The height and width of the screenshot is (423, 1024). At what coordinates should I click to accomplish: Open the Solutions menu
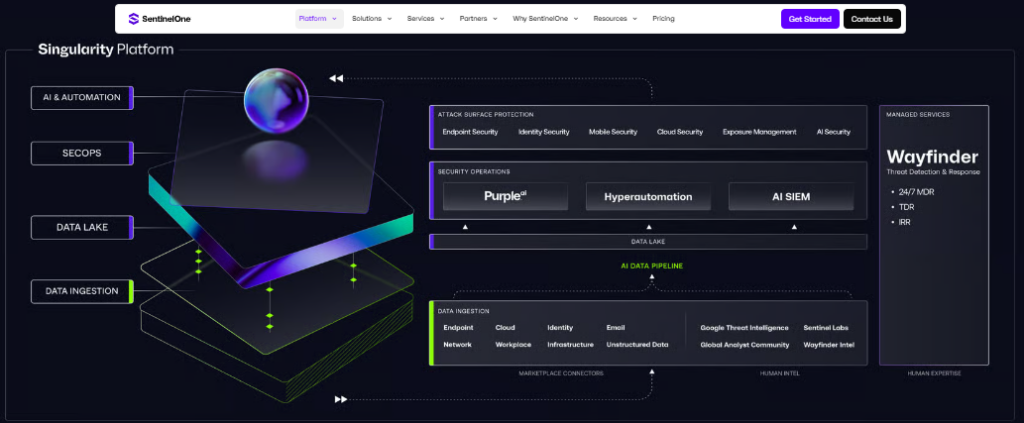coord(372,19)
